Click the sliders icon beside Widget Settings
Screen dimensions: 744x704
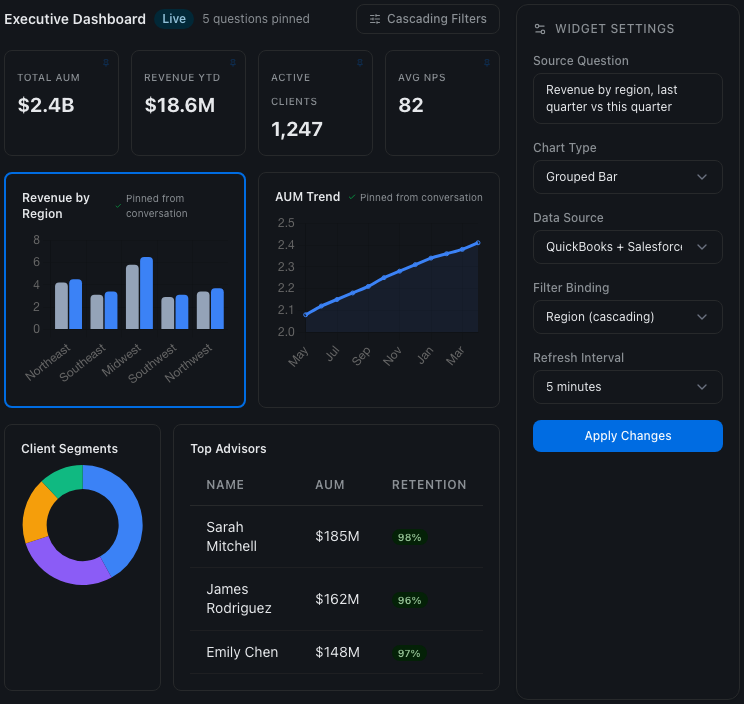pyautogui.click(x=540, y=30)
